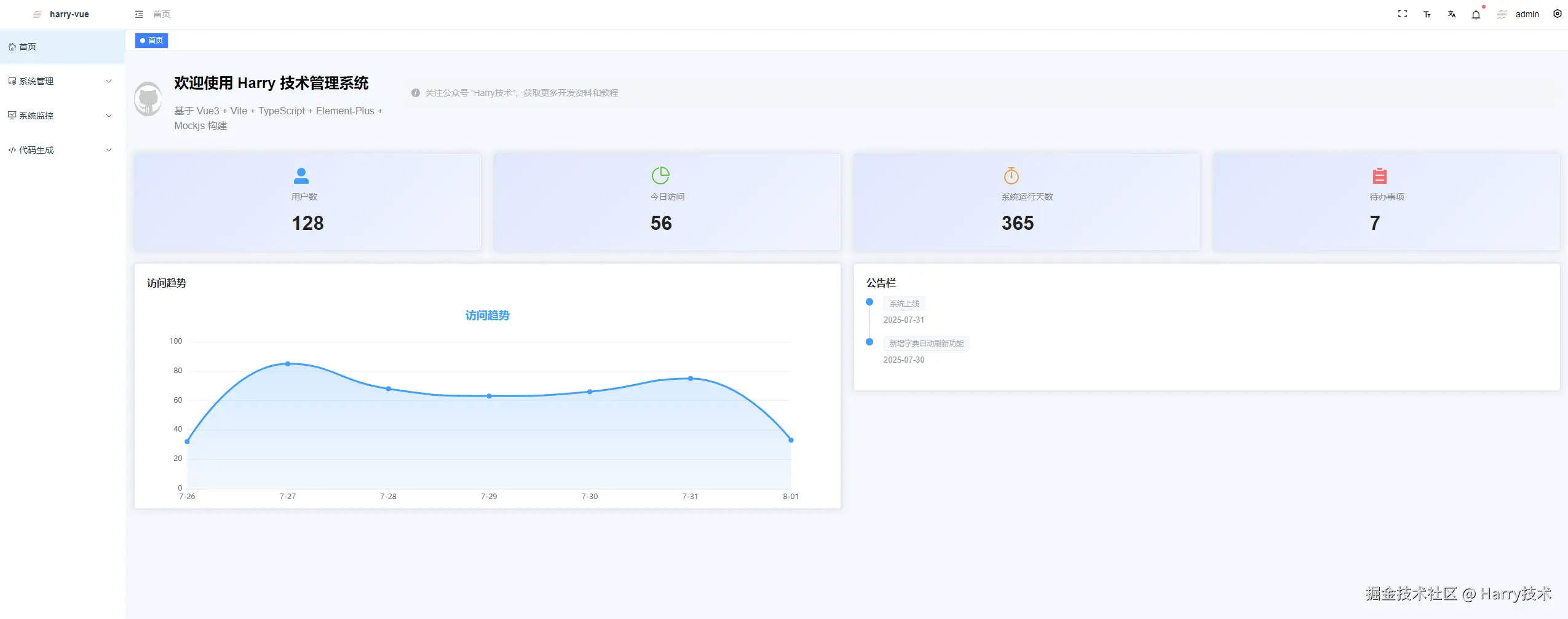1568x619 pixels.
Task: Click the 用户数 card label
Action: [304, 197]
